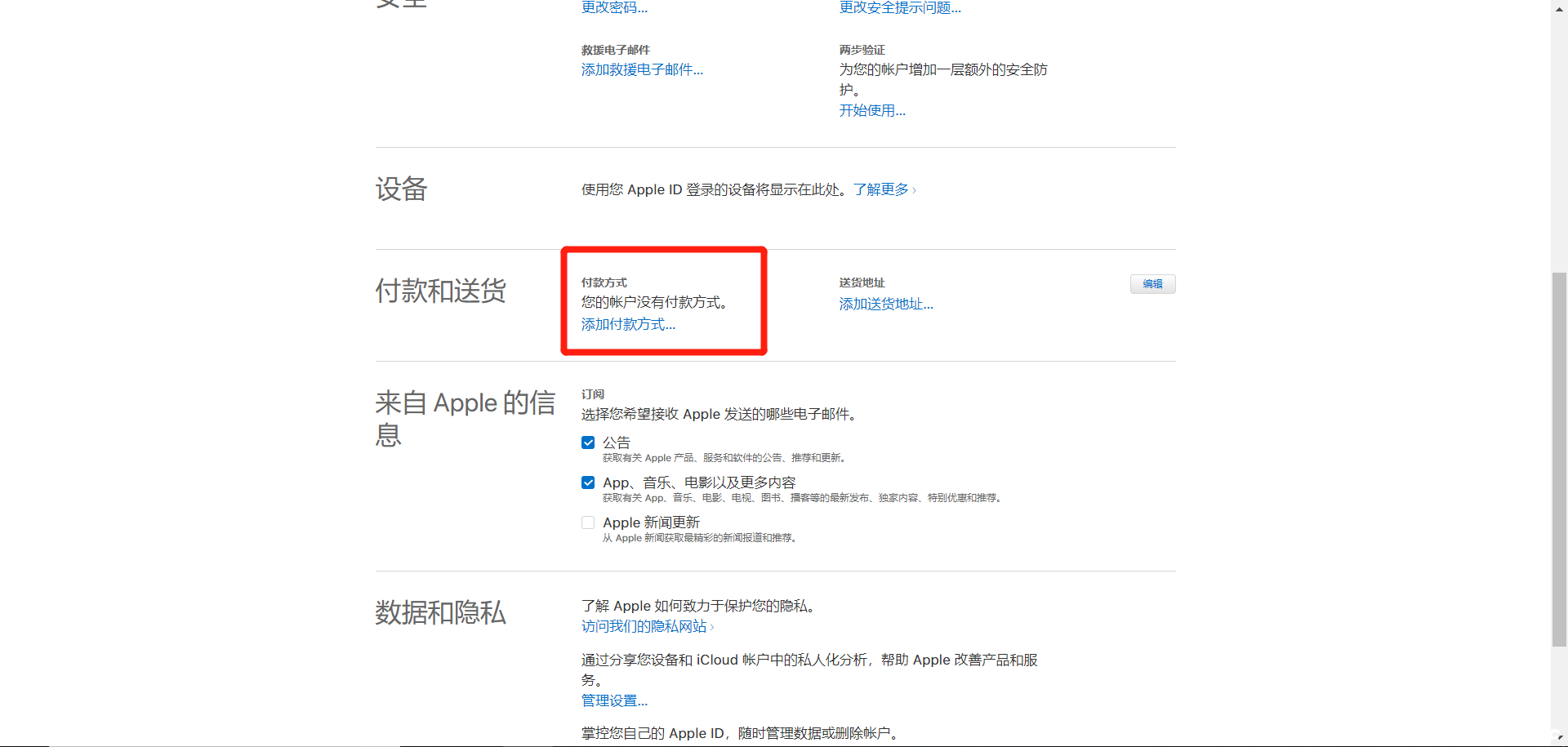
Task: Click the scrollbar up arrow
Action: (1559, 6)
